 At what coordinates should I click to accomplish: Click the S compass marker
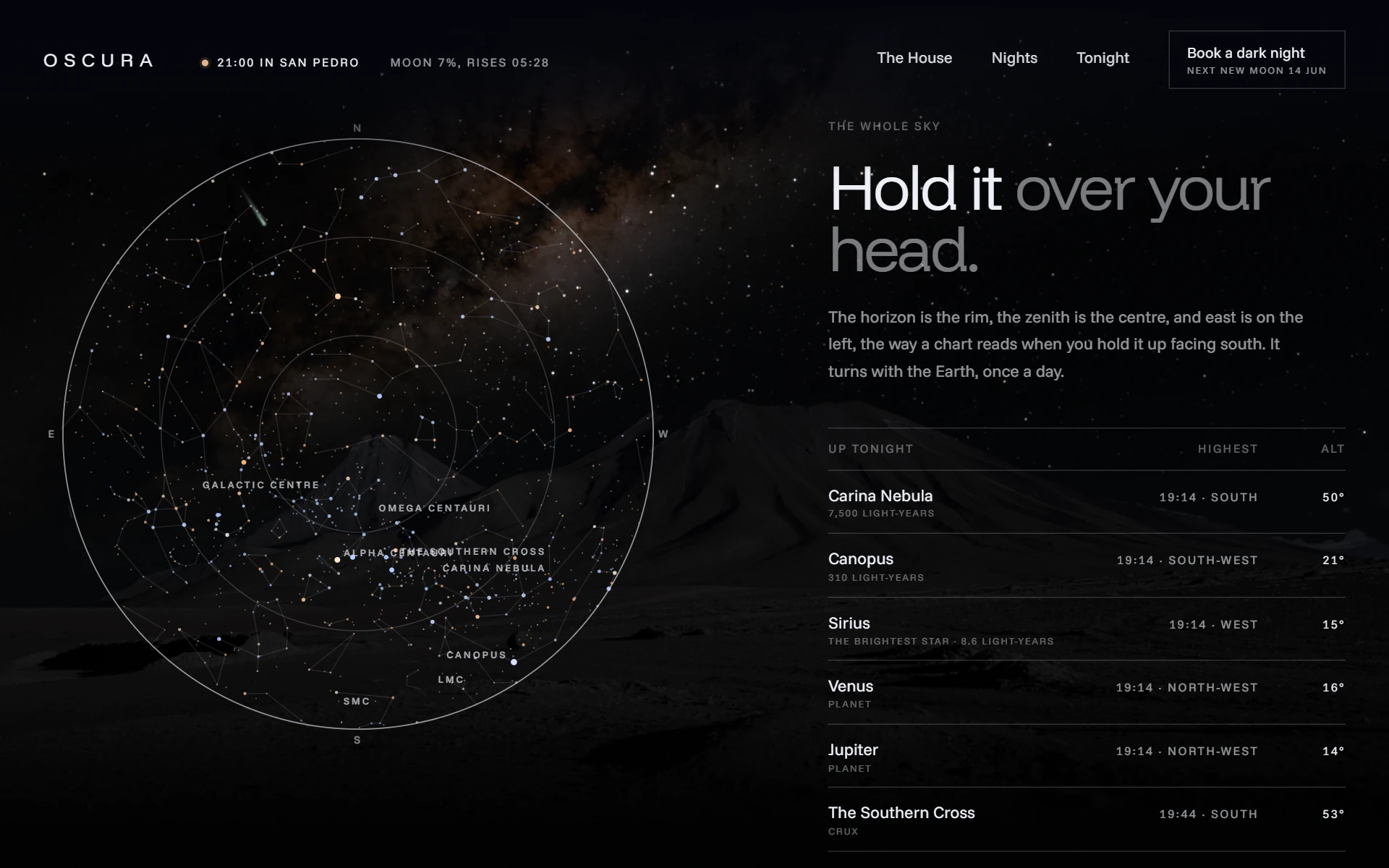[357, 740]
